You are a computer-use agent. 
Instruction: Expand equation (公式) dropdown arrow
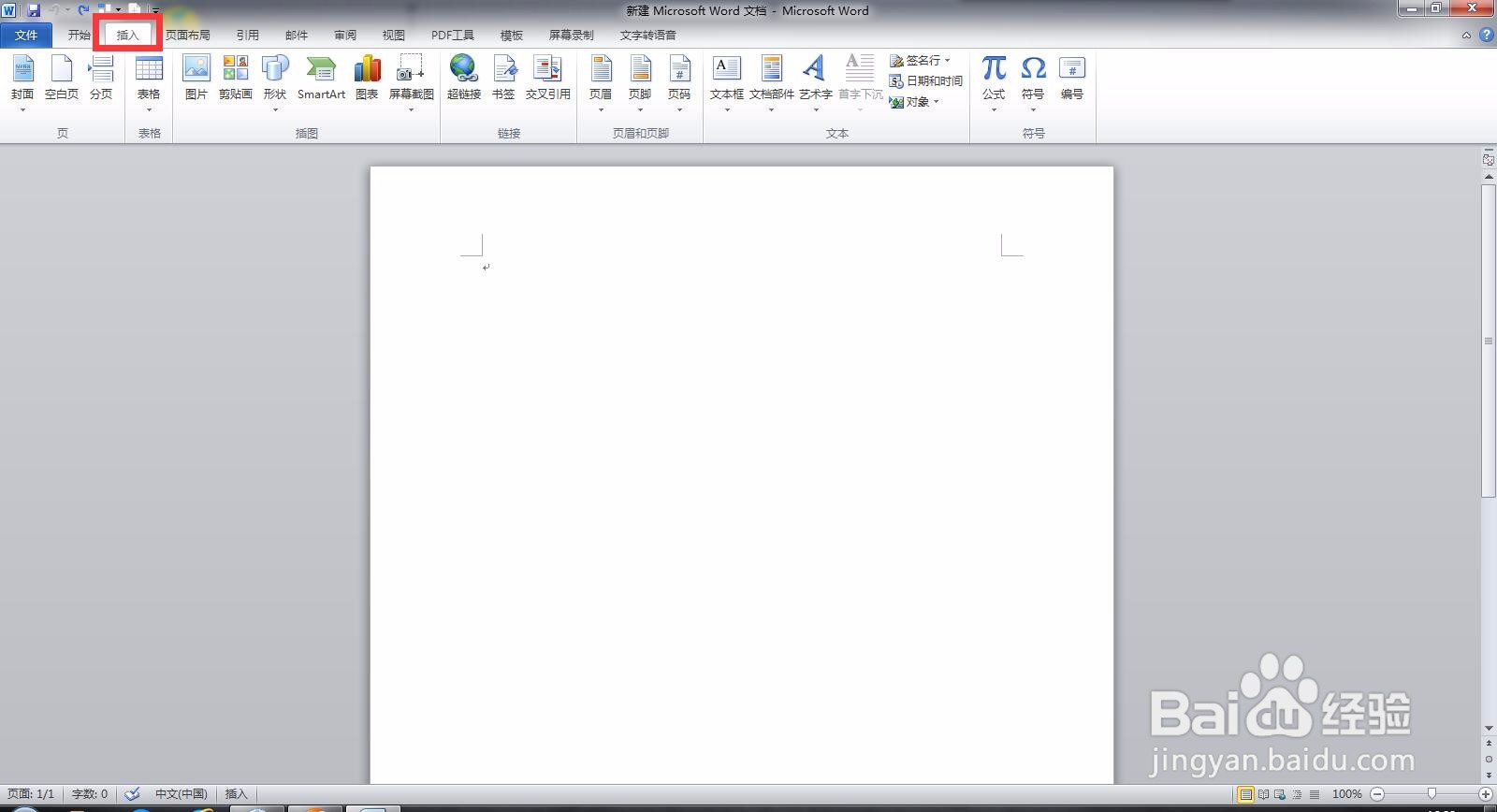(x=994, y=110)
